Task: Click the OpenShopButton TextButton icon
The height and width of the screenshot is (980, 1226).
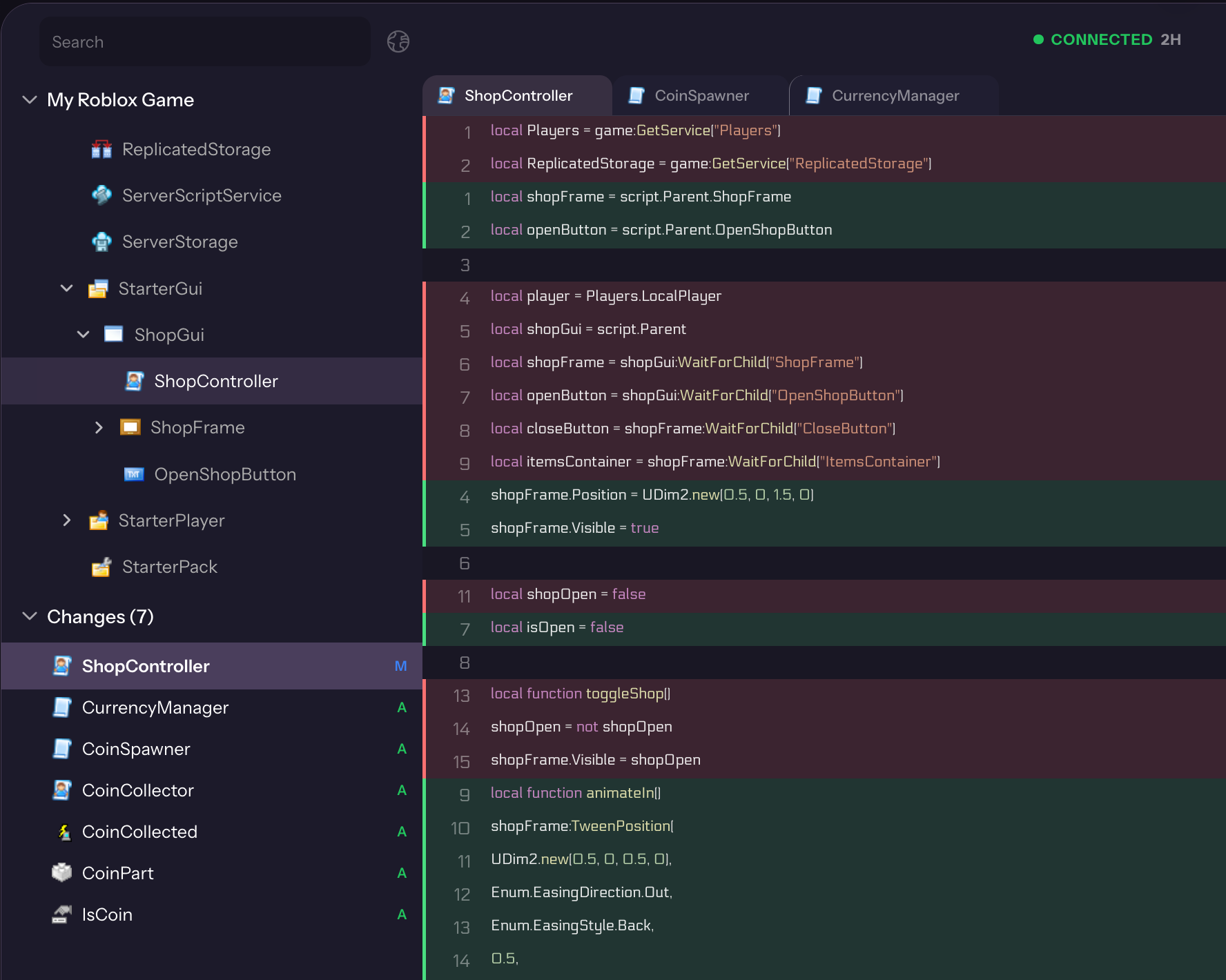Action: pyautogui.click(x=134, y=474)
